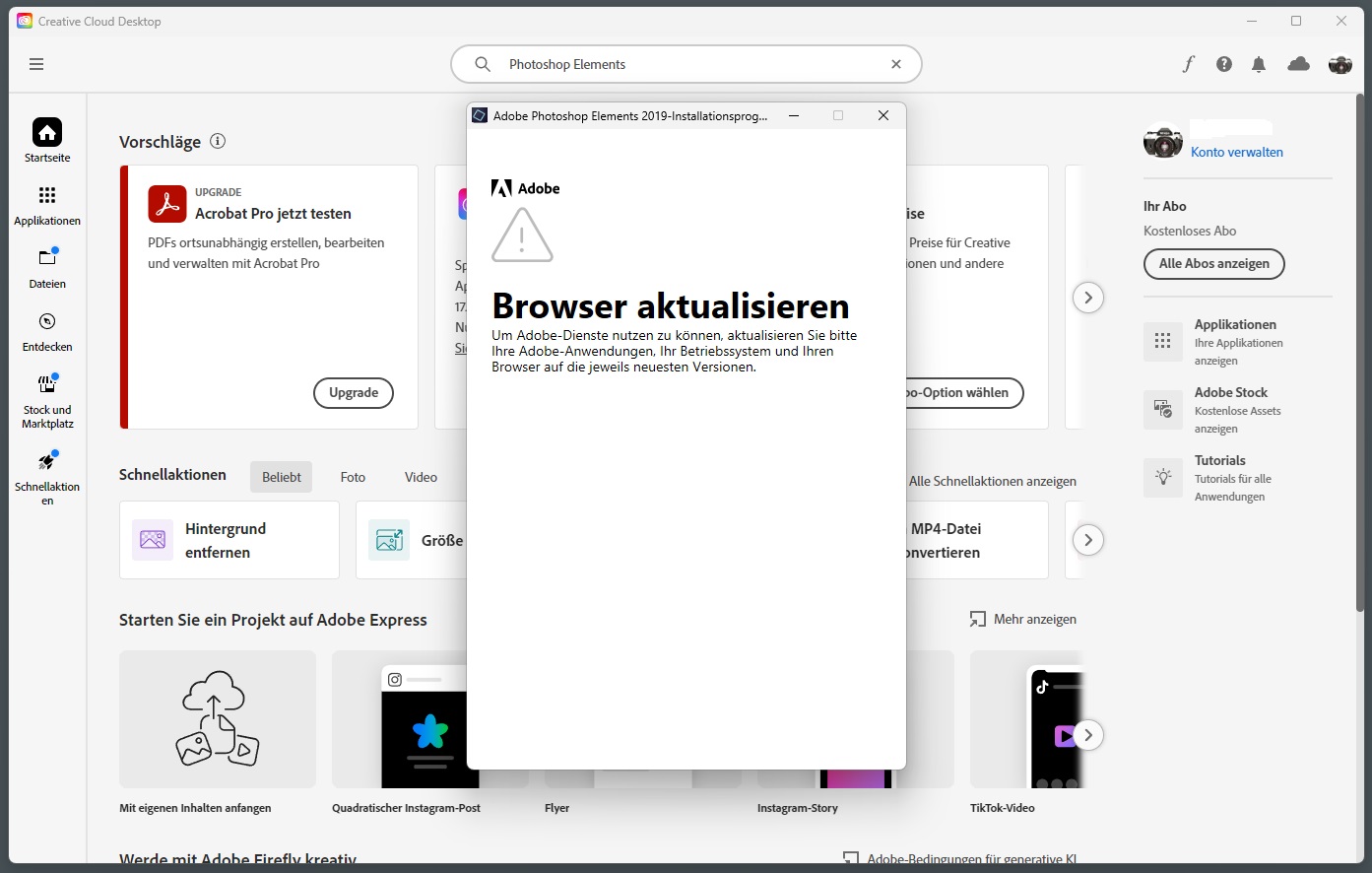This screenshot has height=873, width=1372.
Task: Click the Applikationen grid icon in right panel
Action: 1163,341
